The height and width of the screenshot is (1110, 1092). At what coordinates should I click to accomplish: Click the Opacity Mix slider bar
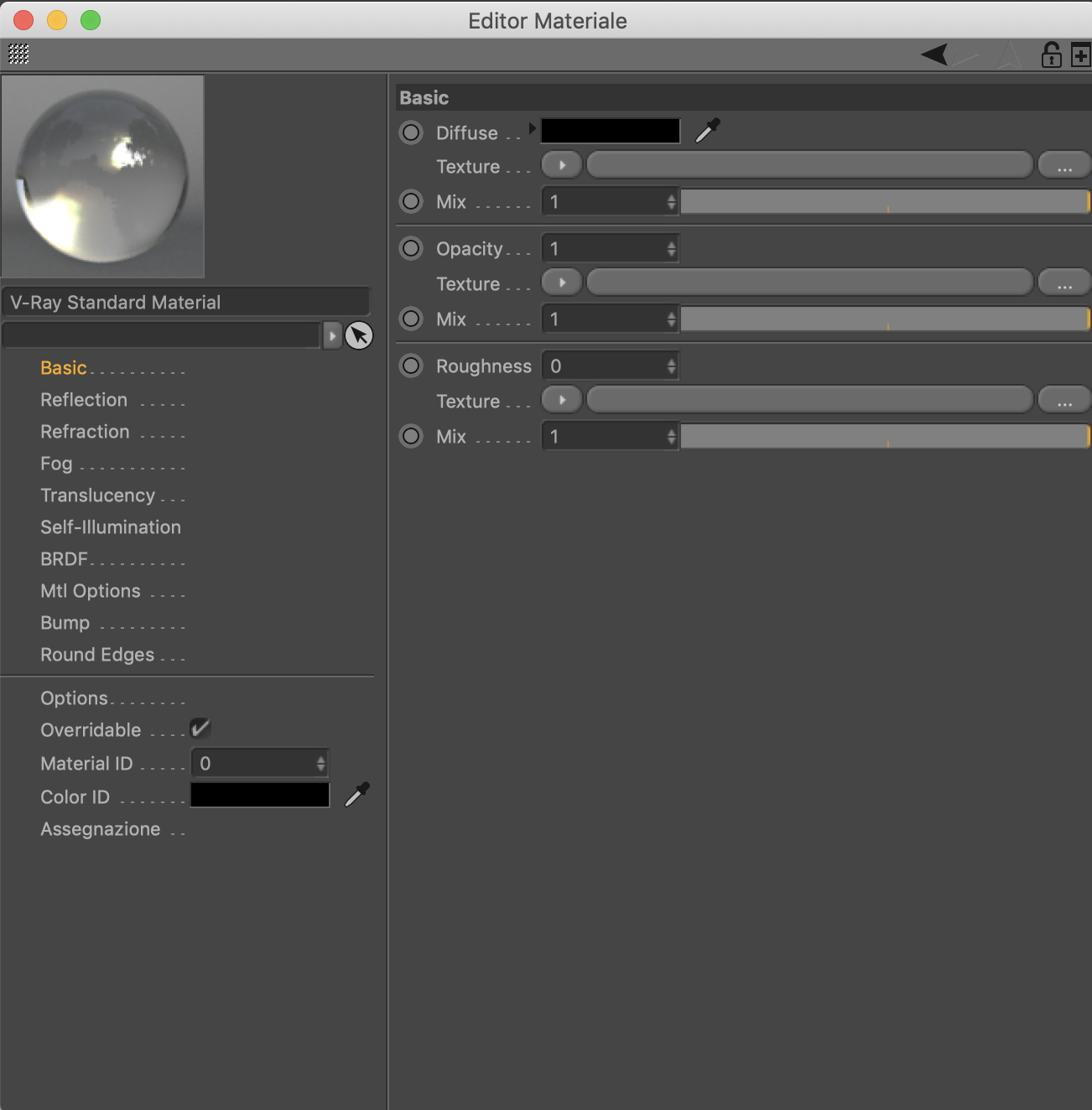pyautogui.click(x=885, y=319)
